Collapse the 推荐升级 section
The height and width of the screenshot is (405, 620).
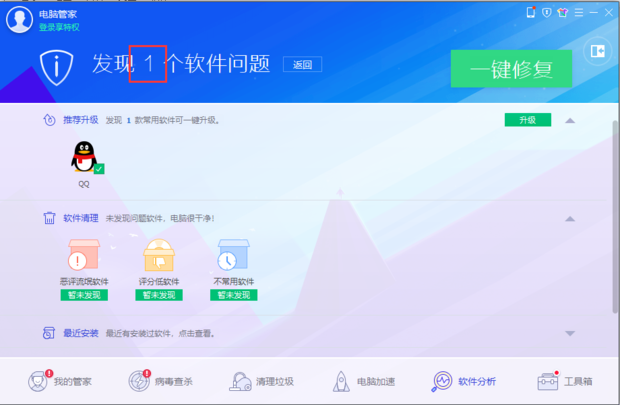[570, 120]
